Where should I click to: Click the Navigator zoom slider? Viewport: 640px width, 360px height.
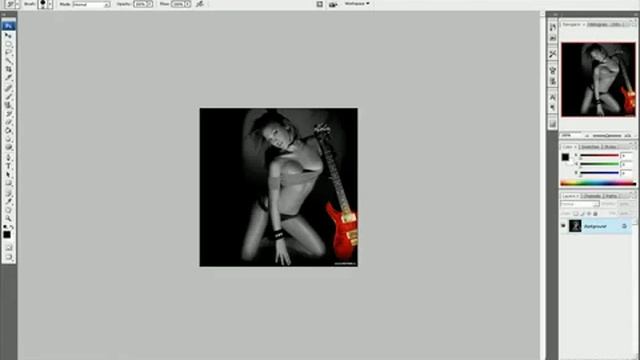click(x=607, y=136)
